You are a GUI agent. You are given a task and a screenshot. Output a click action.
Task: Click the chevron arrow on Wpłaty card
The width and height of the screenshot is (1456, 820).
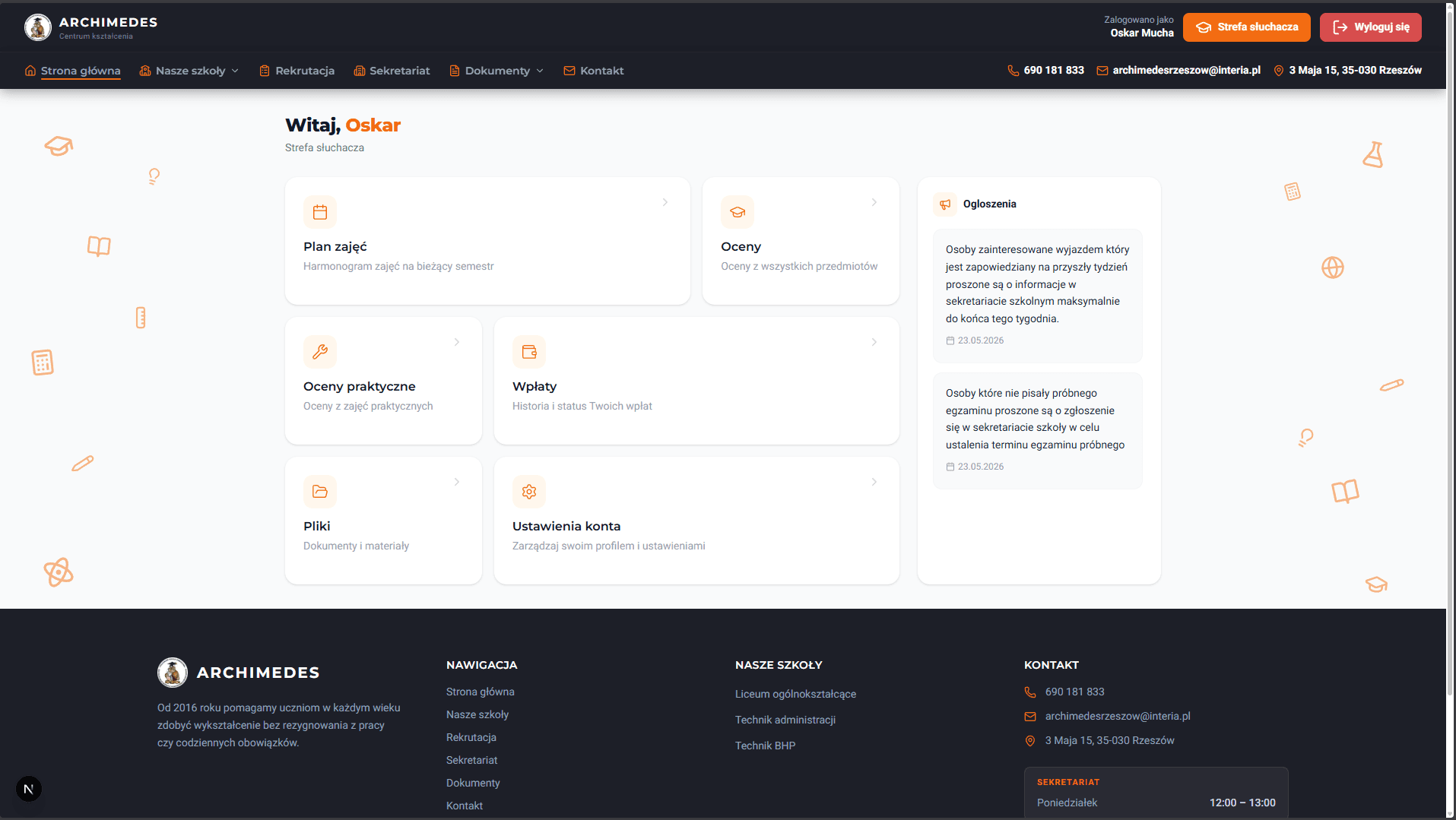point(874,342)
